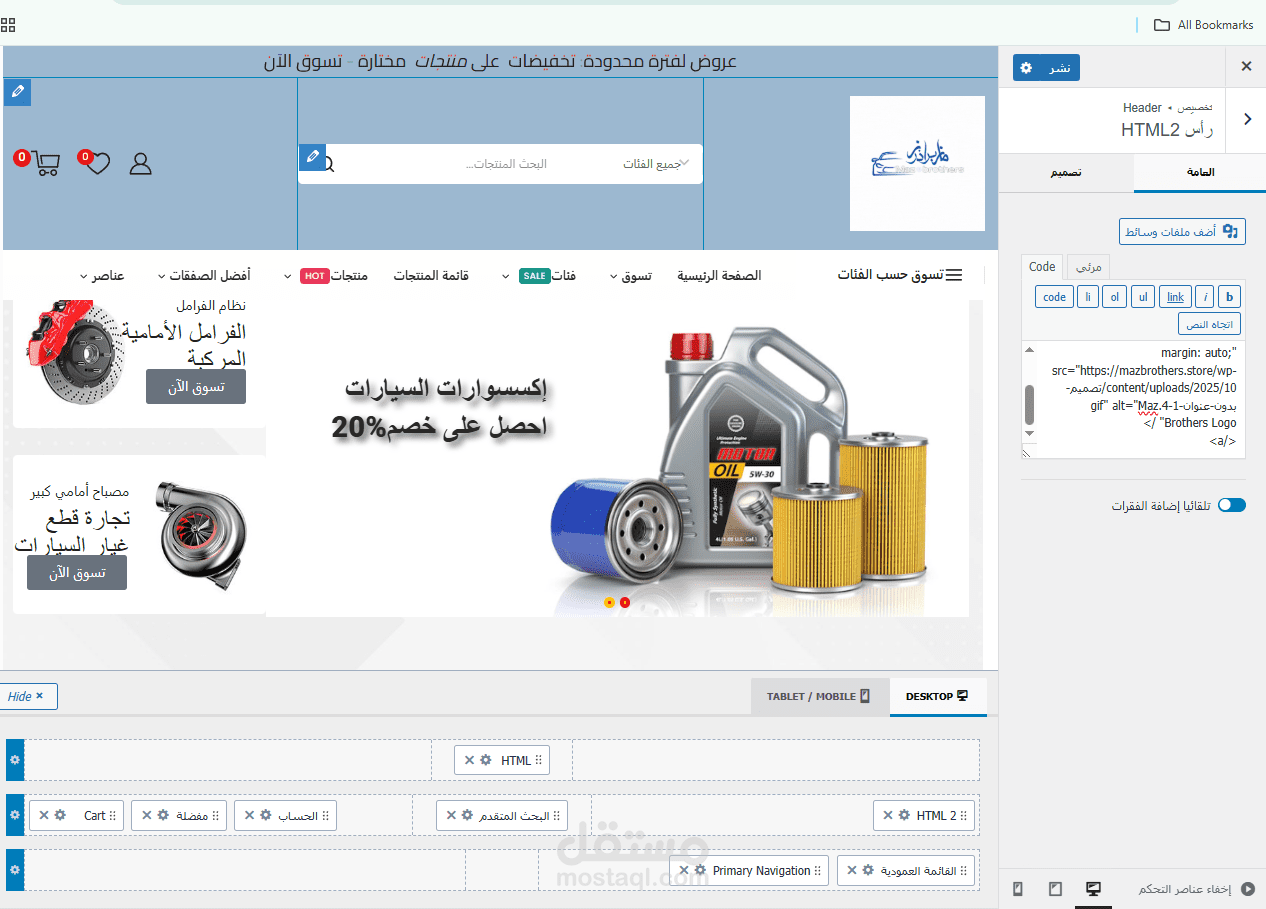Remove the مفضلة builder item
Viewport: 1266px width, 909px height.
[x=146, y=815]
